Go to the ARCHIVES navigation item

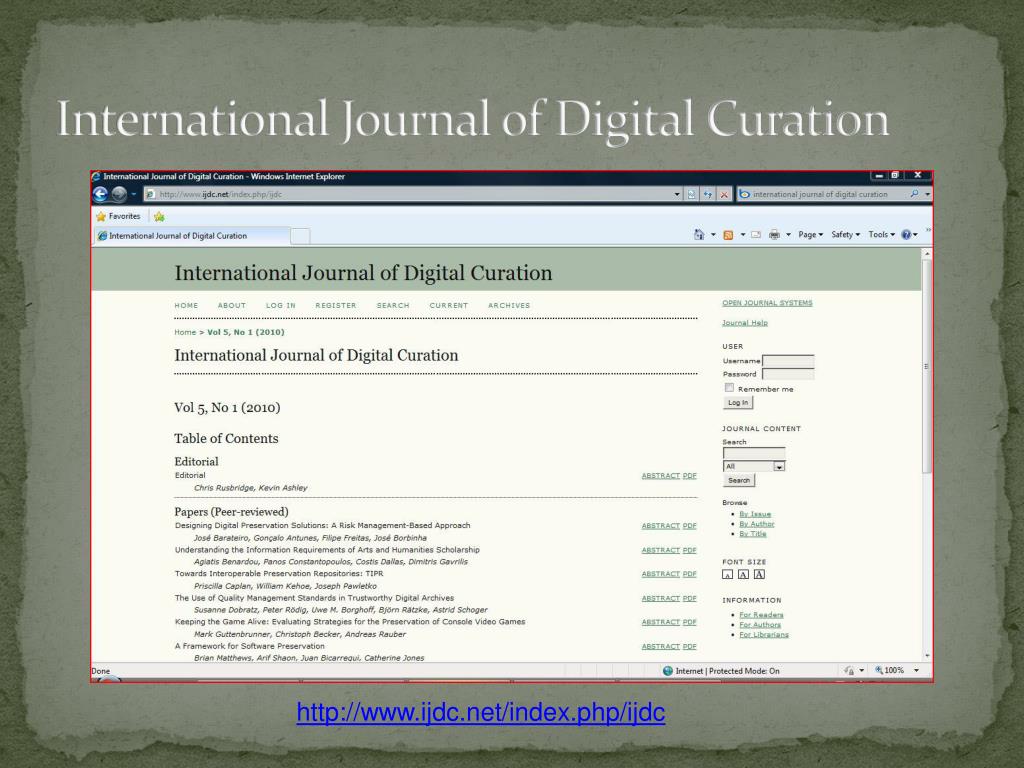tap(509, 306)
